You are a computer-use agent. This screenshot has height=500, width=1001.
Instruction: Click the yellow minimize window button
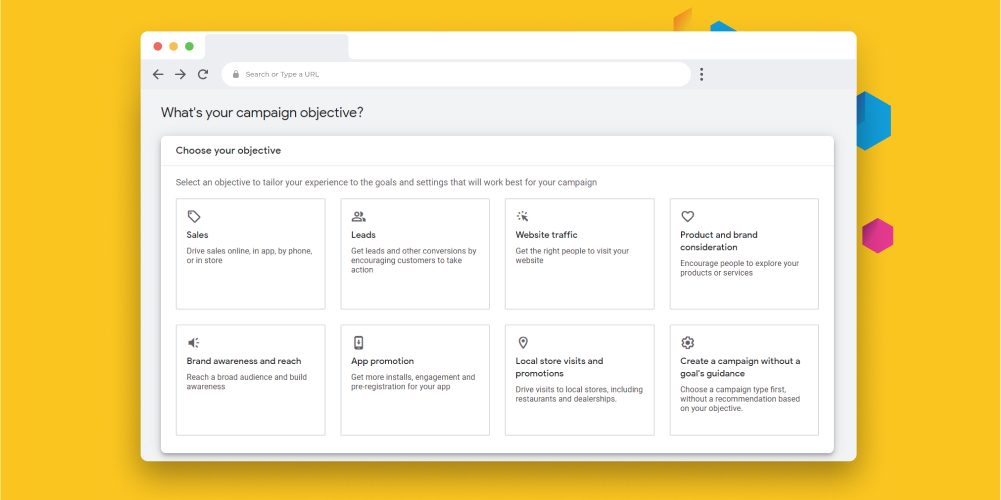[x=174, y=47]
